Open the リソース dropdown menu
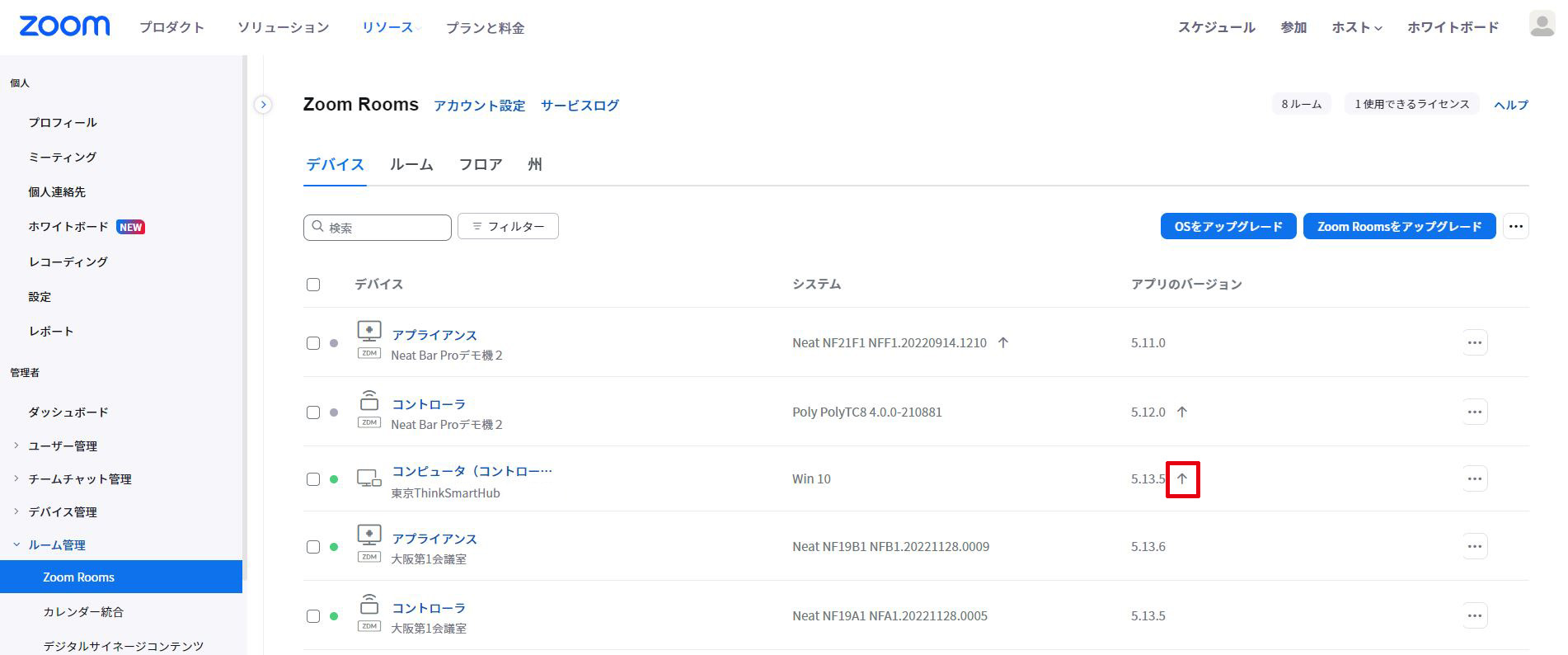 coord(391,27)
